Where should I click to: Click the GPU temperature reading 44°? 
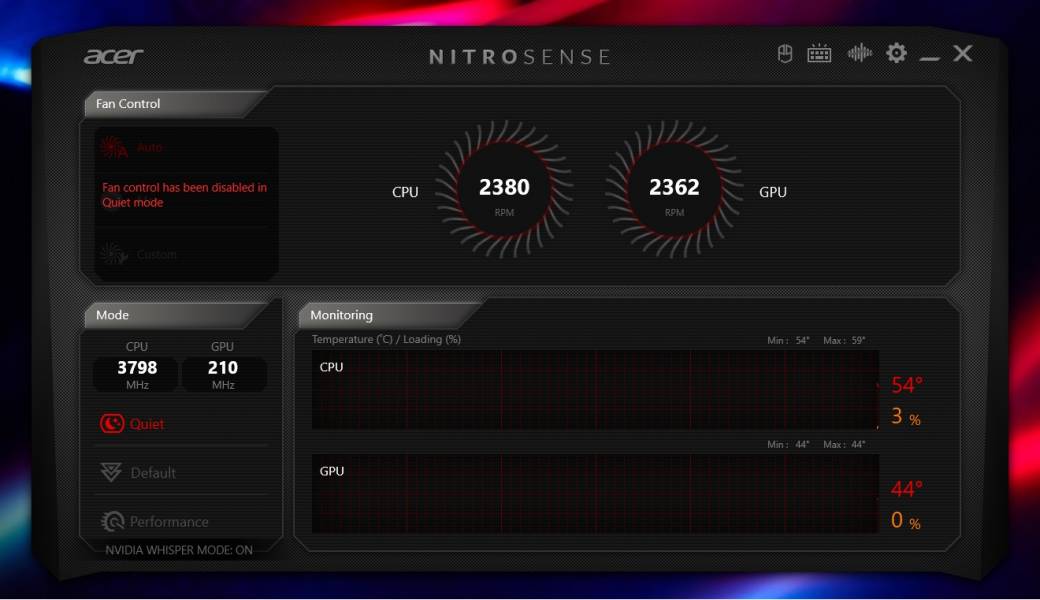907,489
